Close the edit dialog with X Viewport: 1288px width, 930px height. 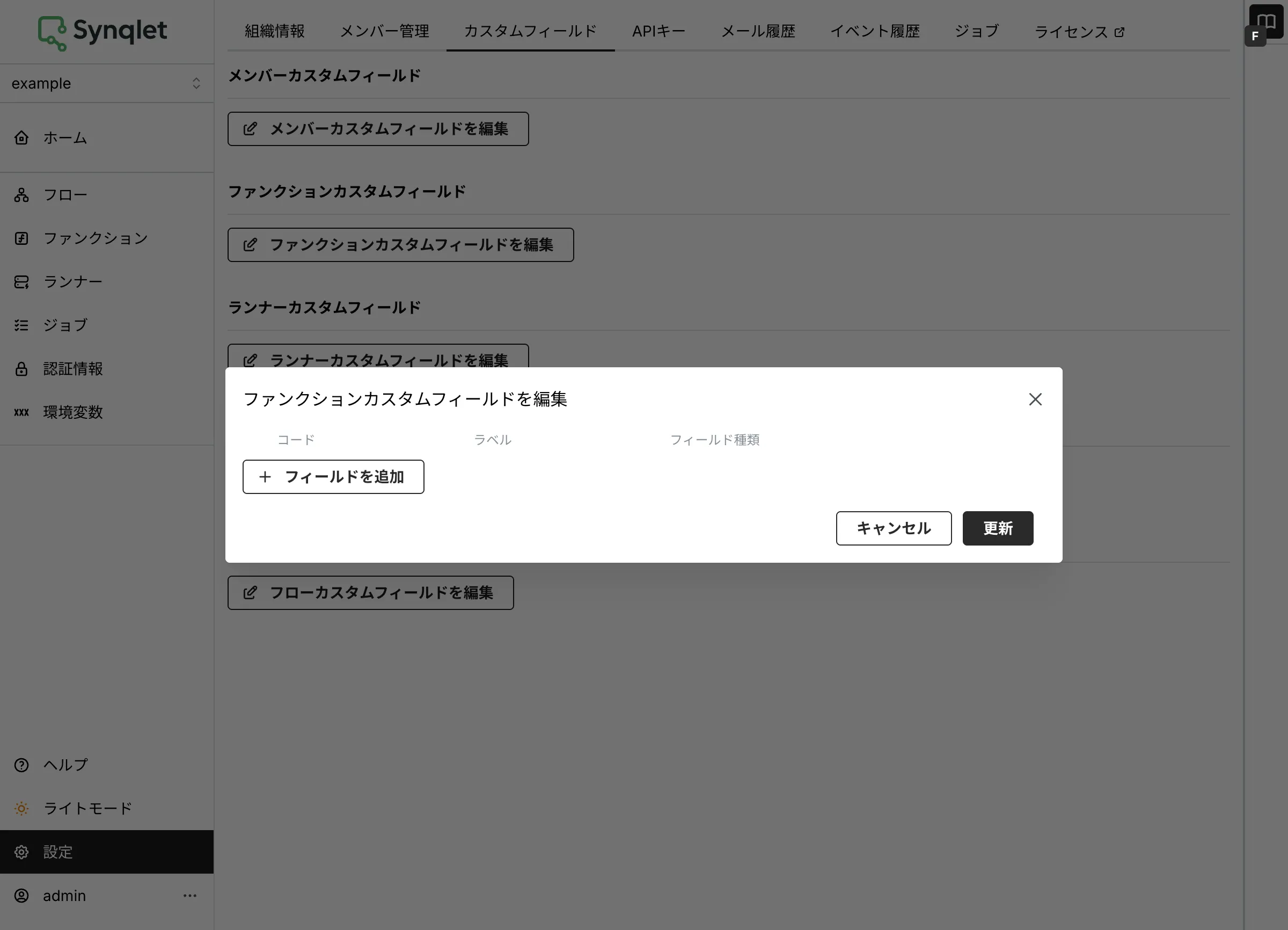click(1035, 399)
